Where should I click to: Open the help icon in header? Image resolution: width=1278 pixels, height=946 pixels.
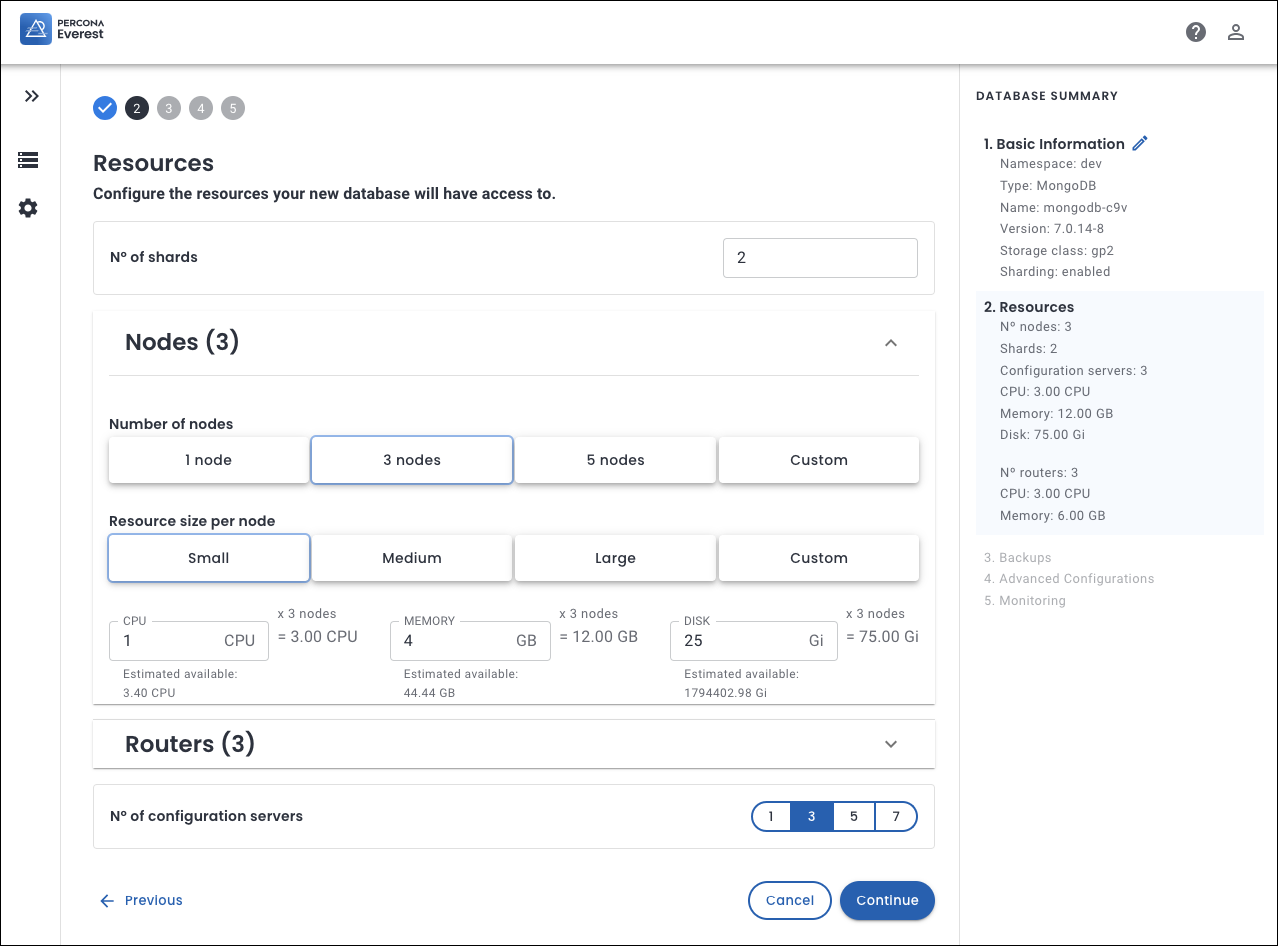pyautogui.click(x=1195, y=32)
